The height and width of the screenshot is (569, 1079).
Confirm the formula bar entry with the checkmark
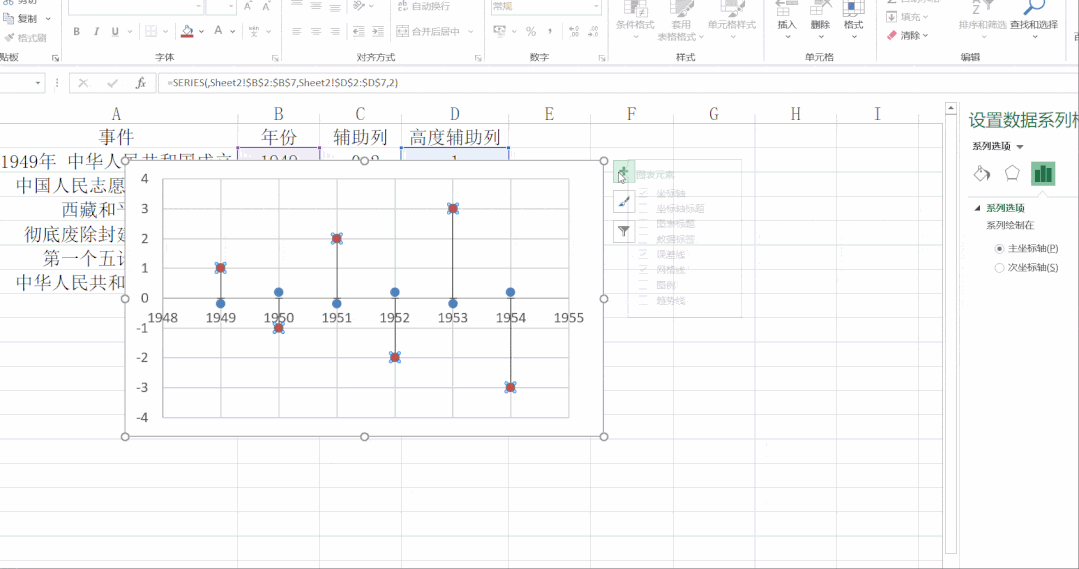pos(112,83)
